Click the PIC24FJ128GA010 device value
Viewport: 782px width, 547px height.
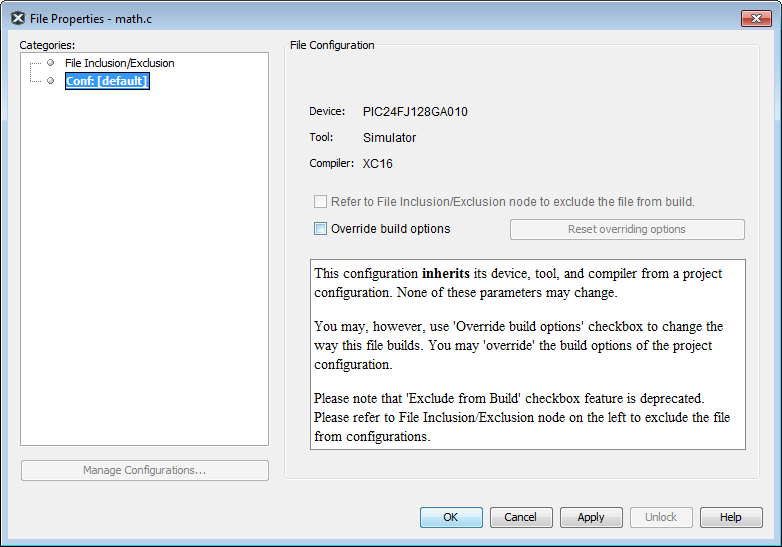point(415,112)
